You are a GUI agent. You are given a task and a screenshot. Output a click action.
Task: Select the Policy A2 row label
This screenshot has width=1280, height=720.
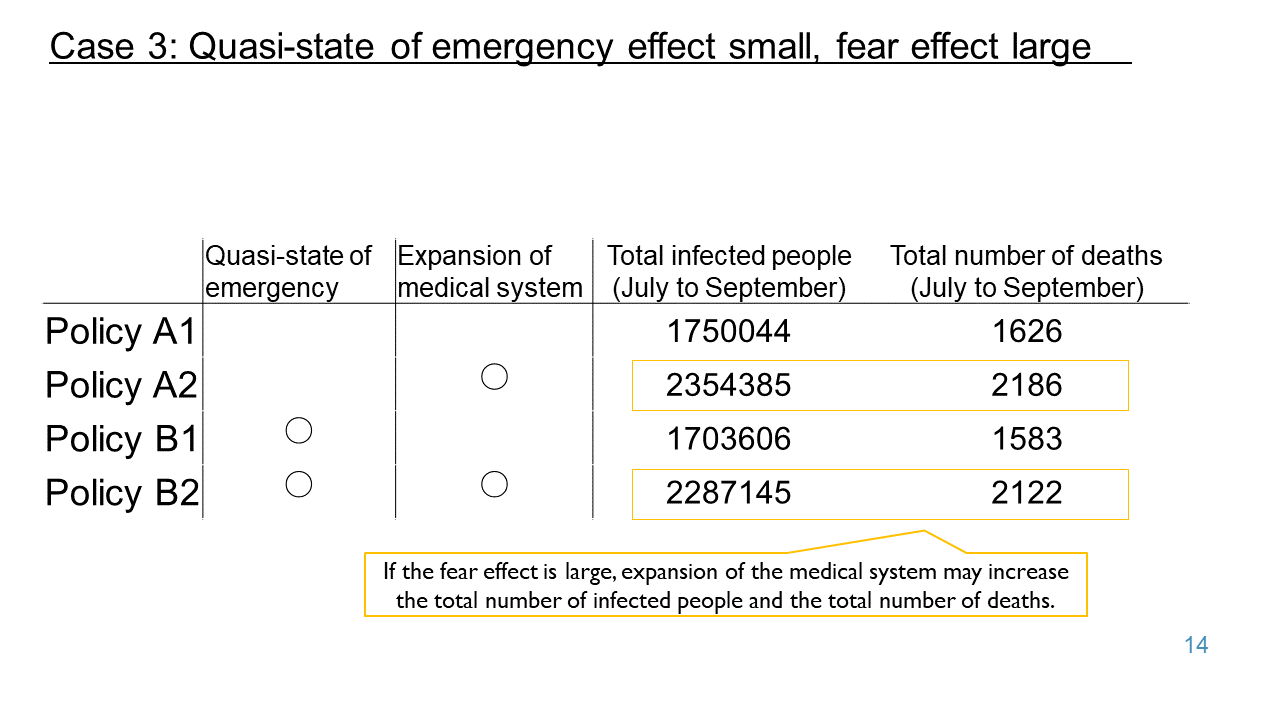coord(121,386)
